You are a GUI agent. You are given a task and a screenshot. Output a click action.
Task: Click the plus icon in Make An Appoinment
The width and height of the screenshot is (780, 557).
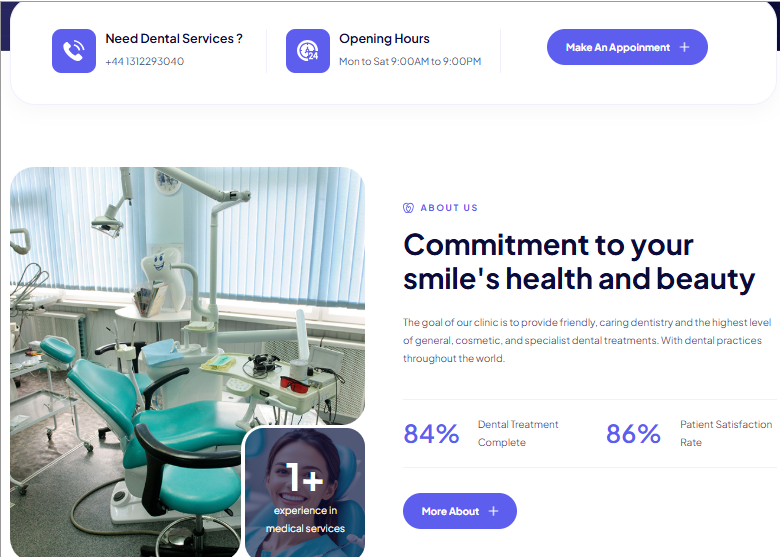(x=684, y=47)
